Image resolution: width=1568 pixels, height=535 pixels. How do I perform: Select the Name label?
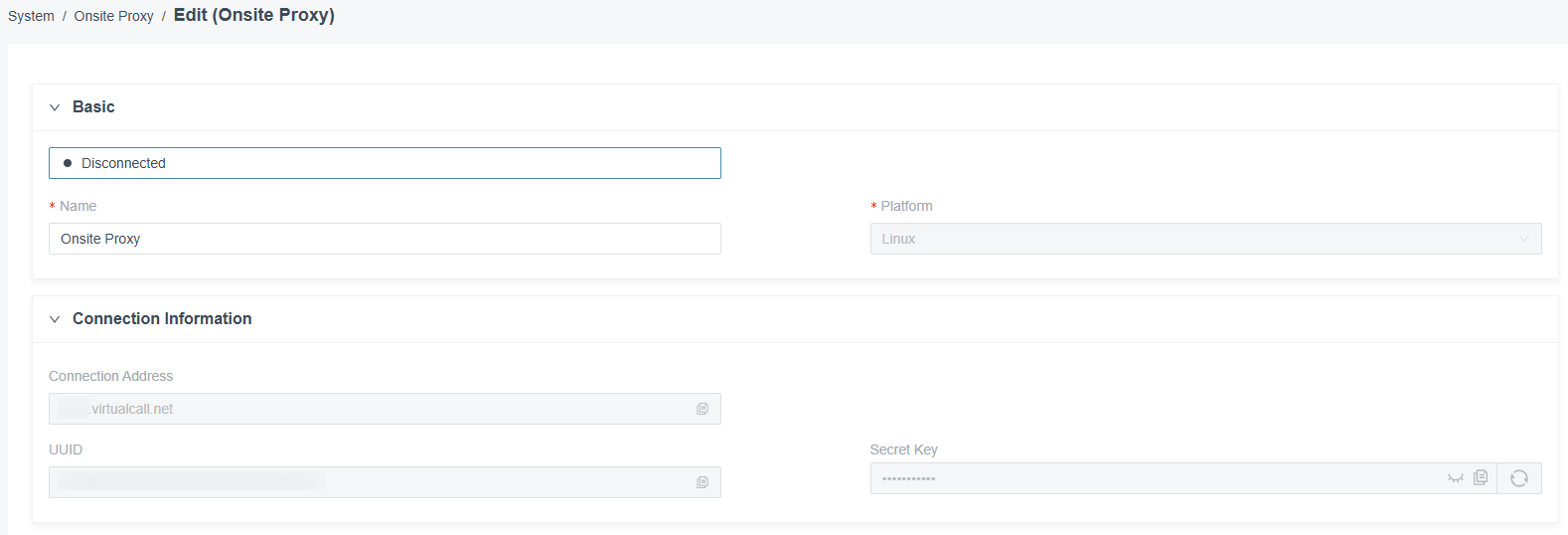[78, 206]
